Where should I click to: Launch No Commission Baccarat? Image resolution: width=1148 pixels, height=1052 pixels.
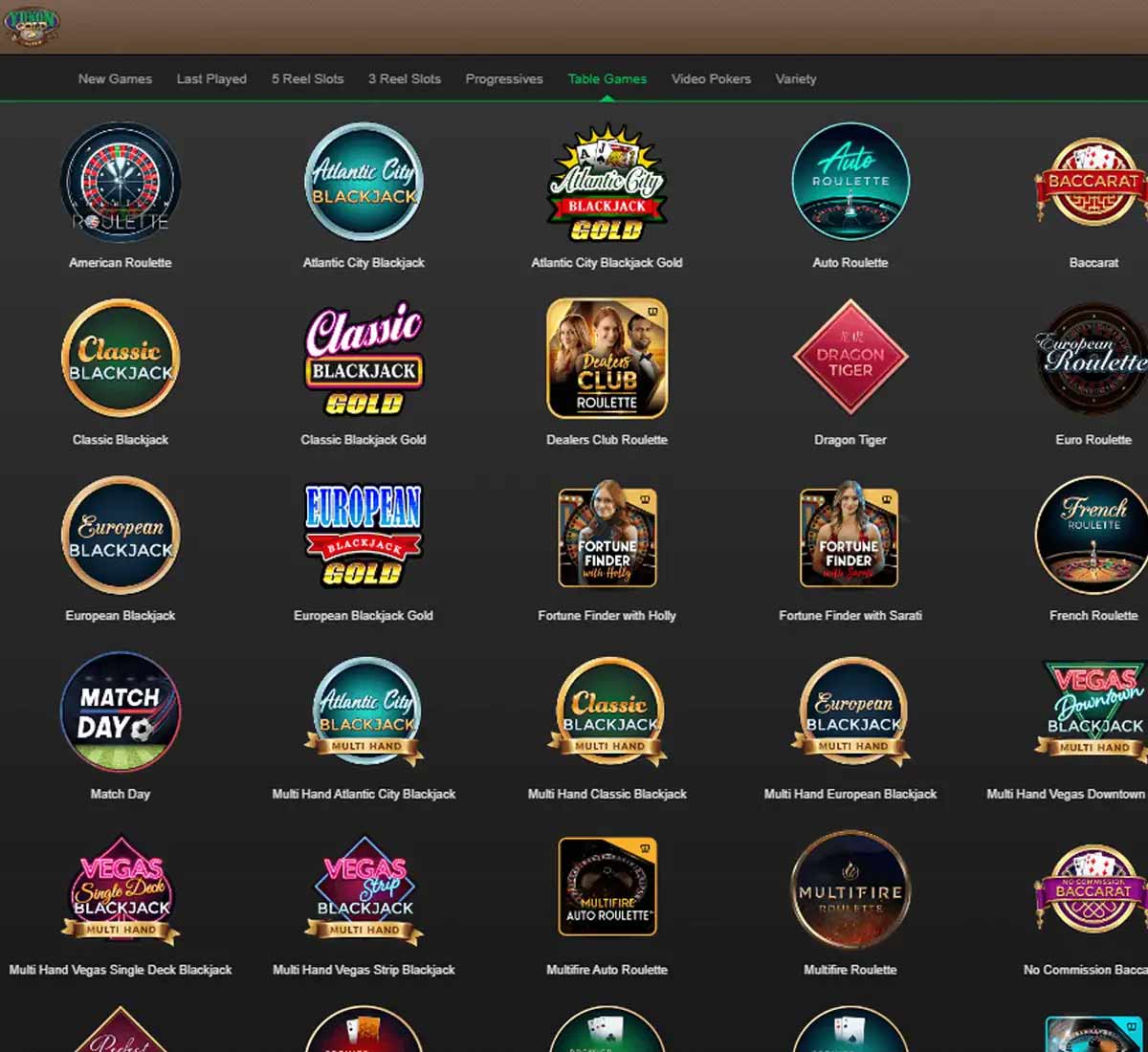(1093, 888)
